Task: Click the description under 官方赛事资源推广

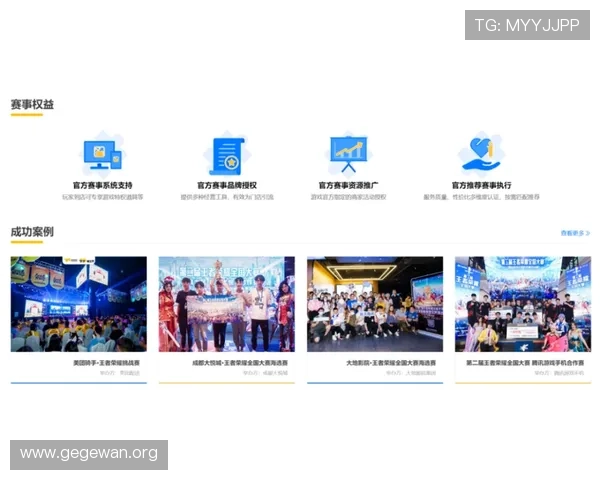Action: [x=348, y=197]
